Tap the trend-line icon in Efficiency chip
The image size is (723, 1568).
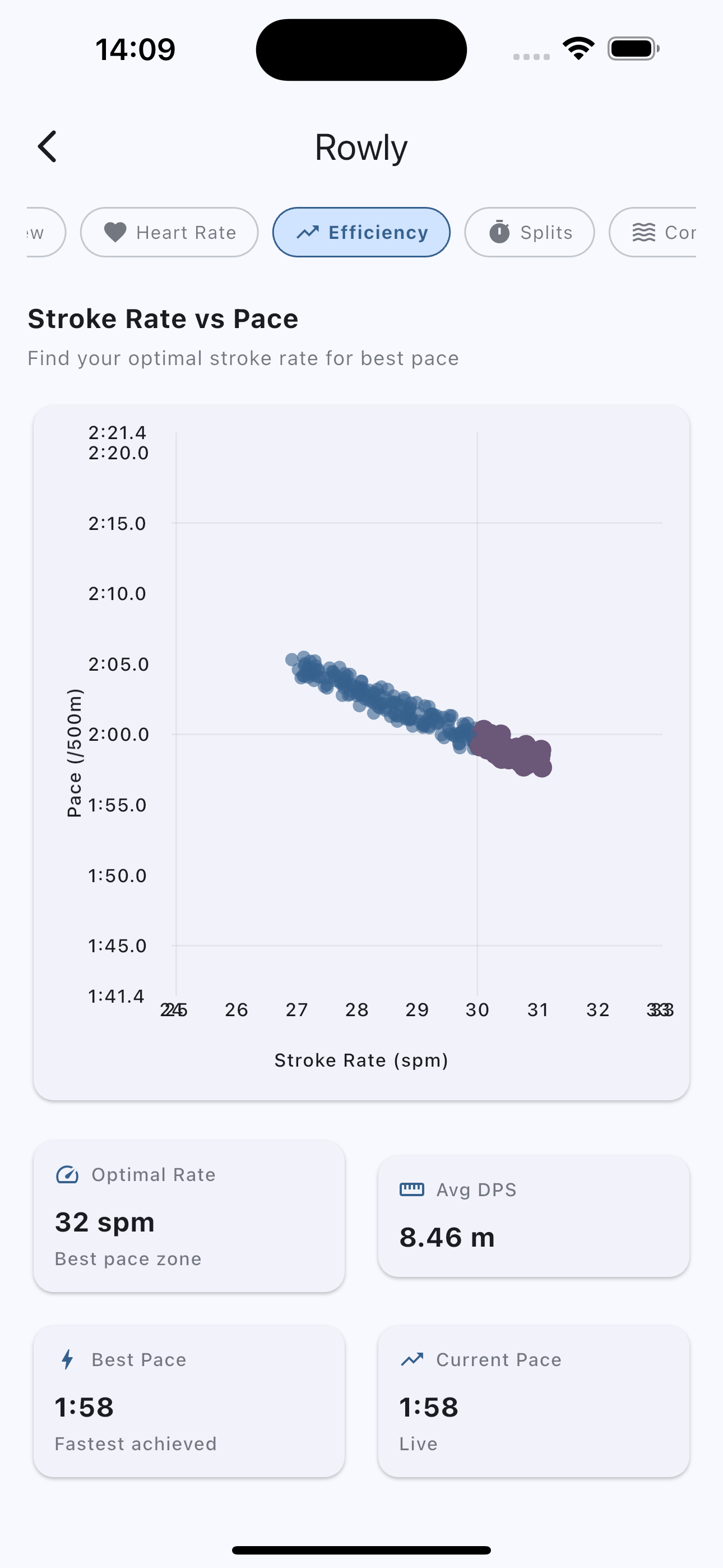307,233
